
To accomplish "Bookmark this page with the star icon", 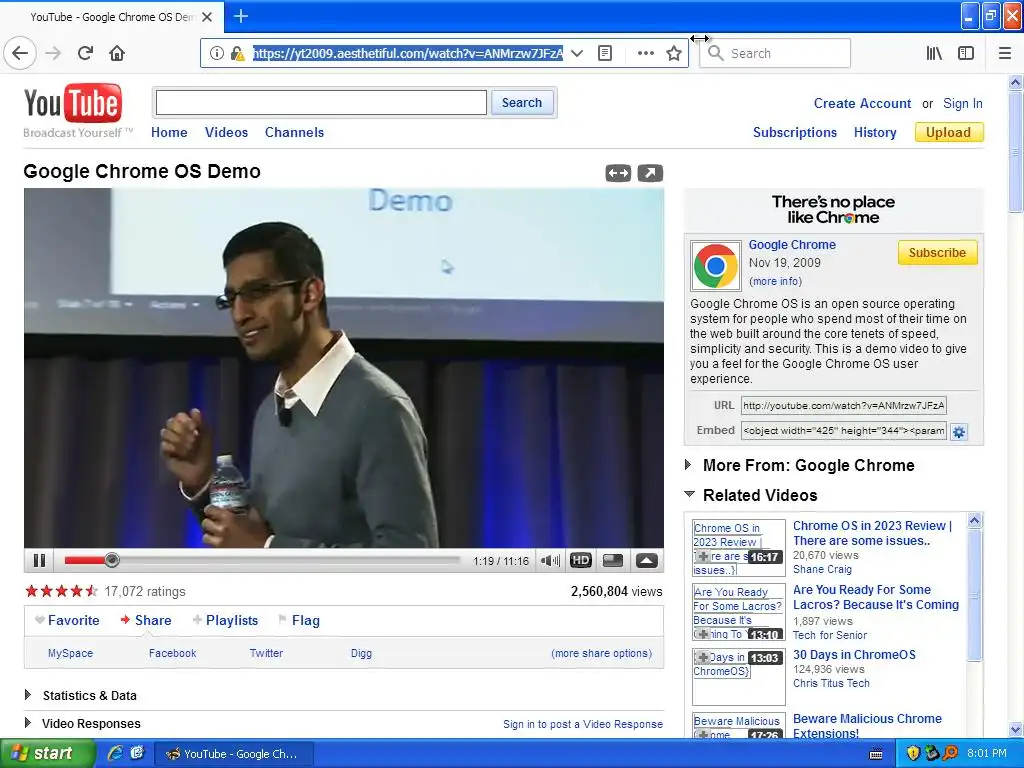I will (674, 54).
